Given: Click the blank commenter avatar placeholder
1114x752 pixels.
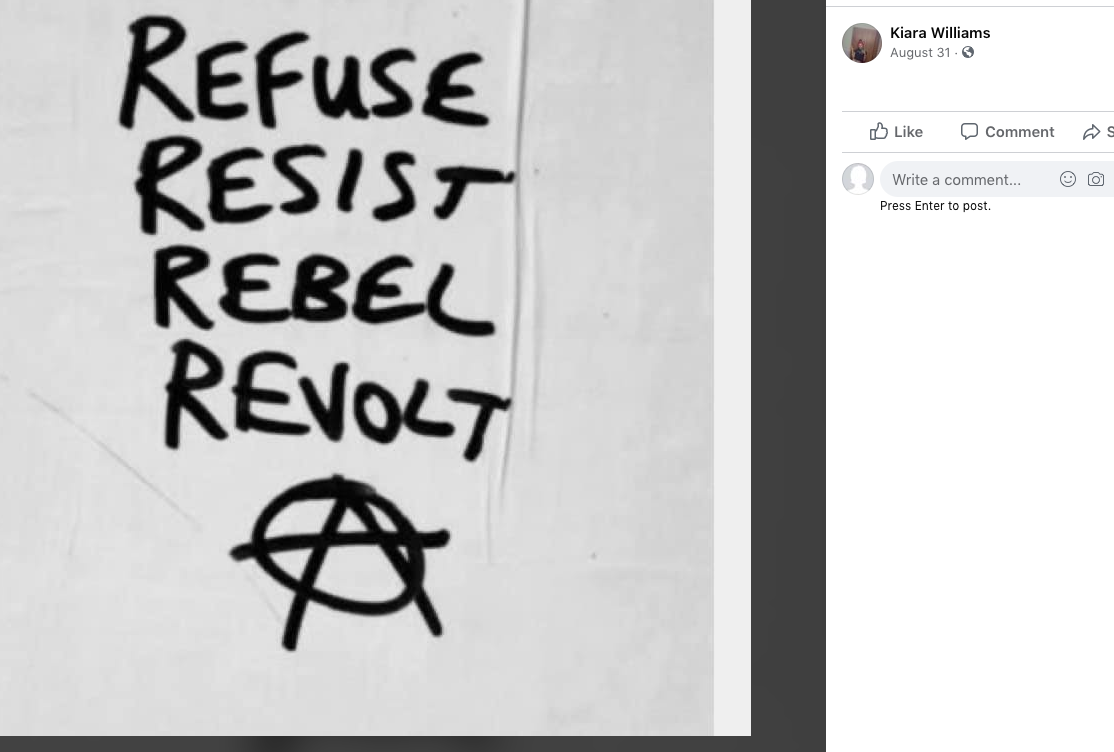Looking at the screenshot, I should point(858,179).
